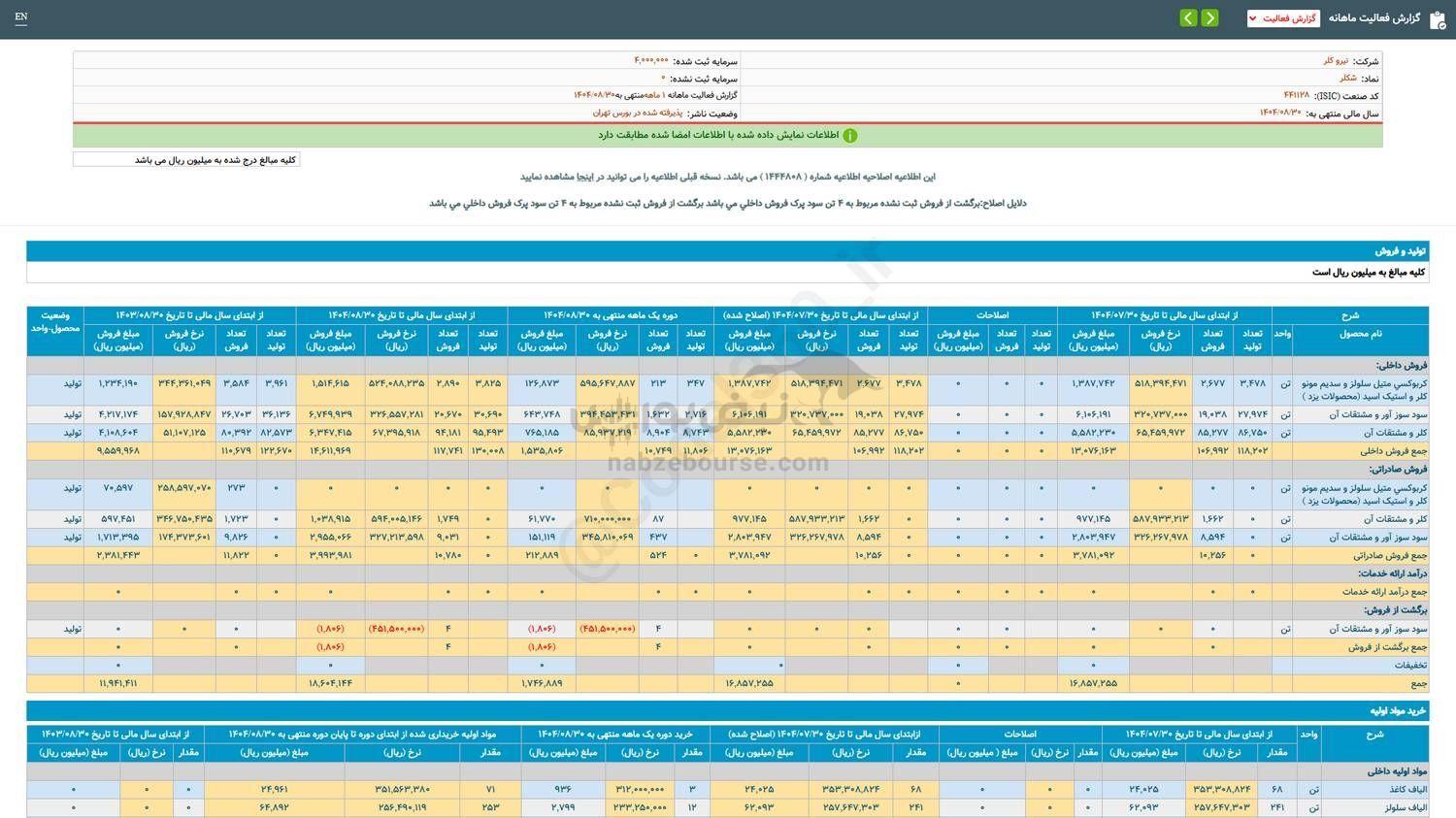Switch language using the EN link
The width and height of the screenshot is (1456, 818).
coord(21,16)
